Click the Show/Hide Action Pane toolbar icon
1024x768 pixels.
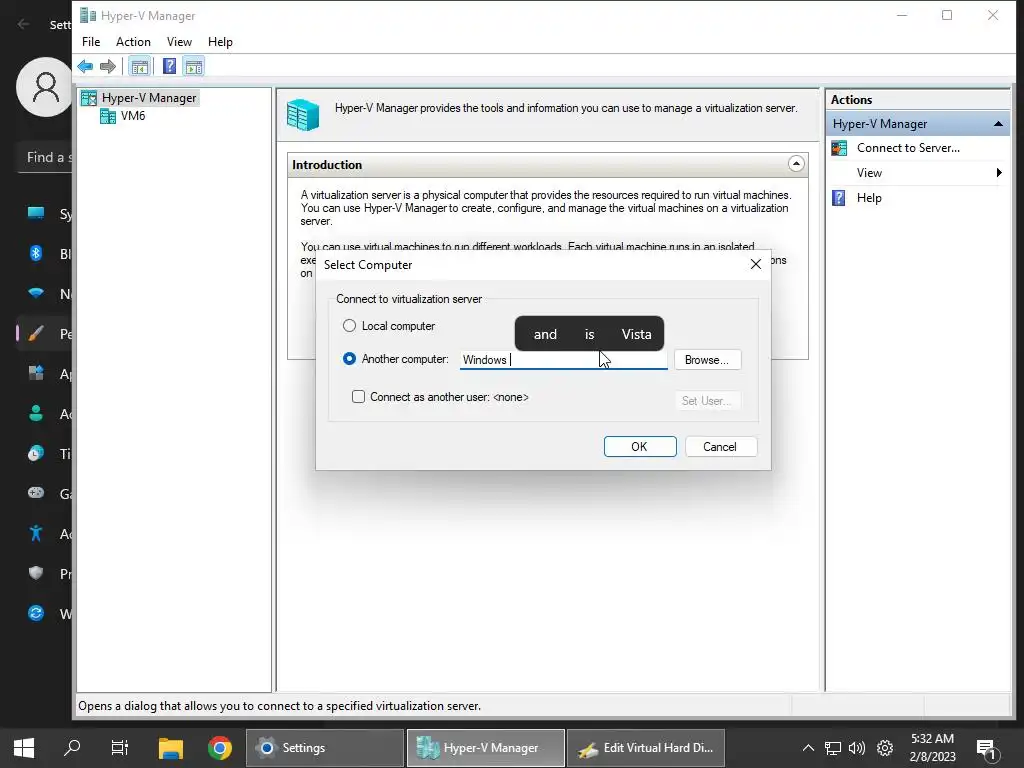[x=193, y=66]
